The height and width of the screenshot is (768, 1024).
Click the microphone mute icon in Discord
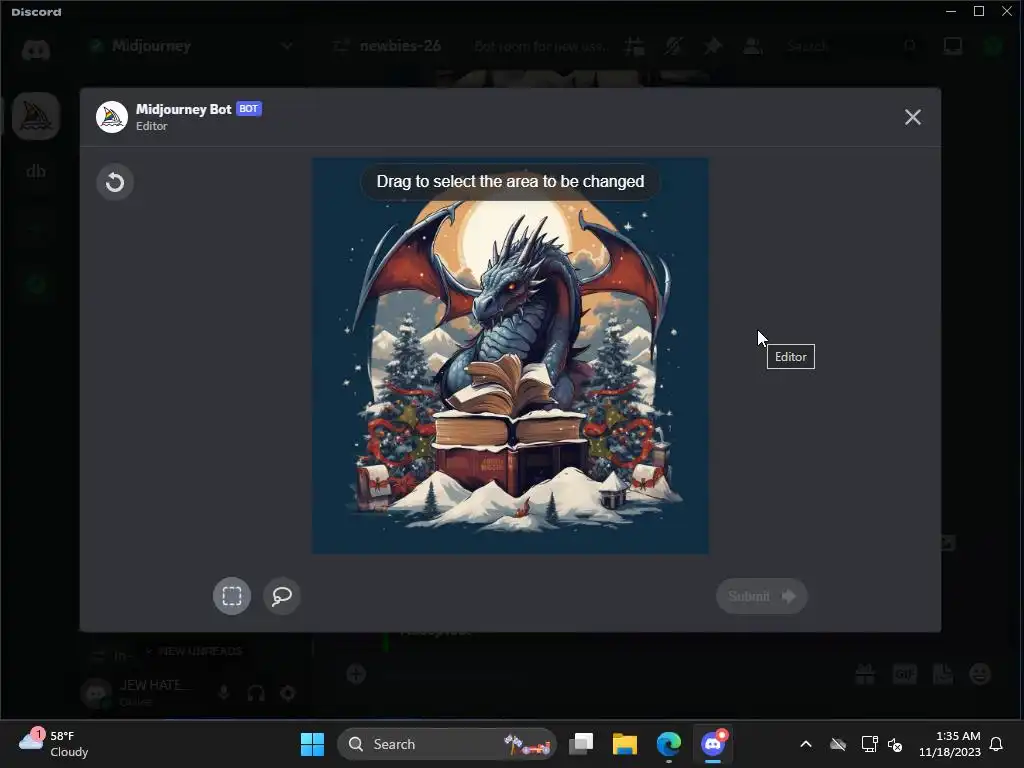point(224,693)
